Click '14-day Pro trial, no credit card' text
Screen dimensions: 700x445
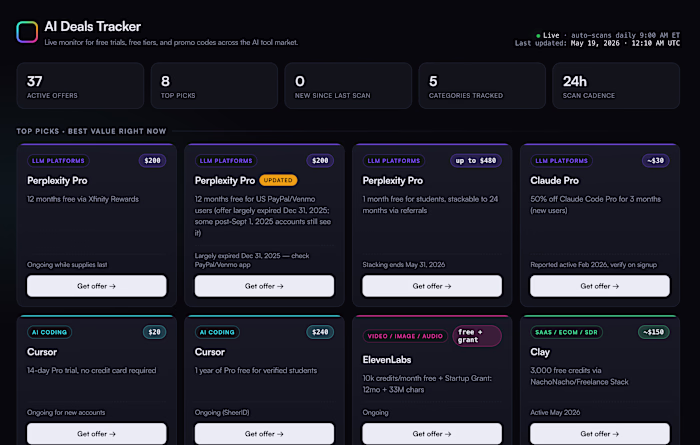coord(92,370)
